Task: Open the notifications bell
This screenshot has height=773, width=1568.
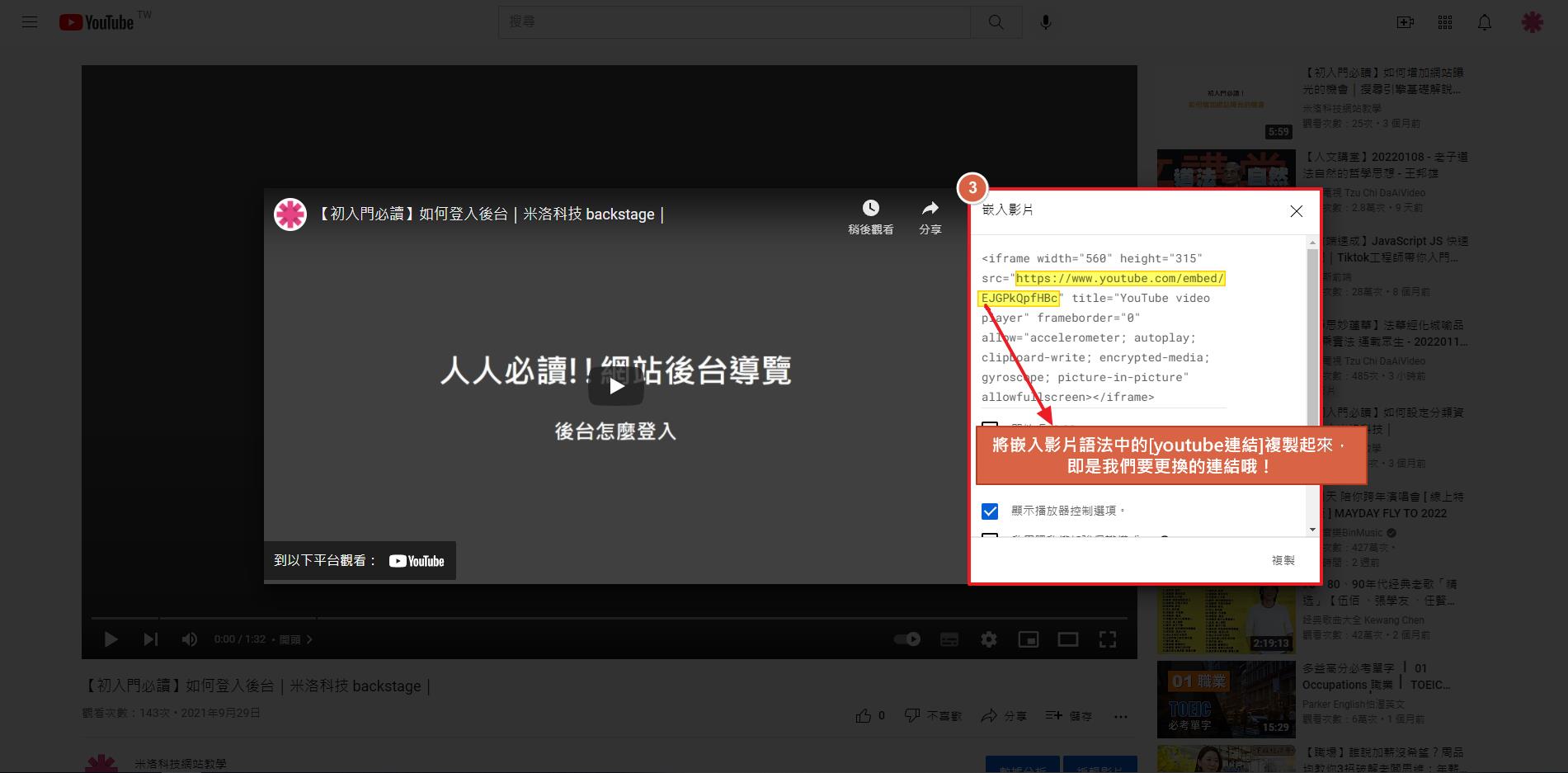Action: click(1484, 22)
